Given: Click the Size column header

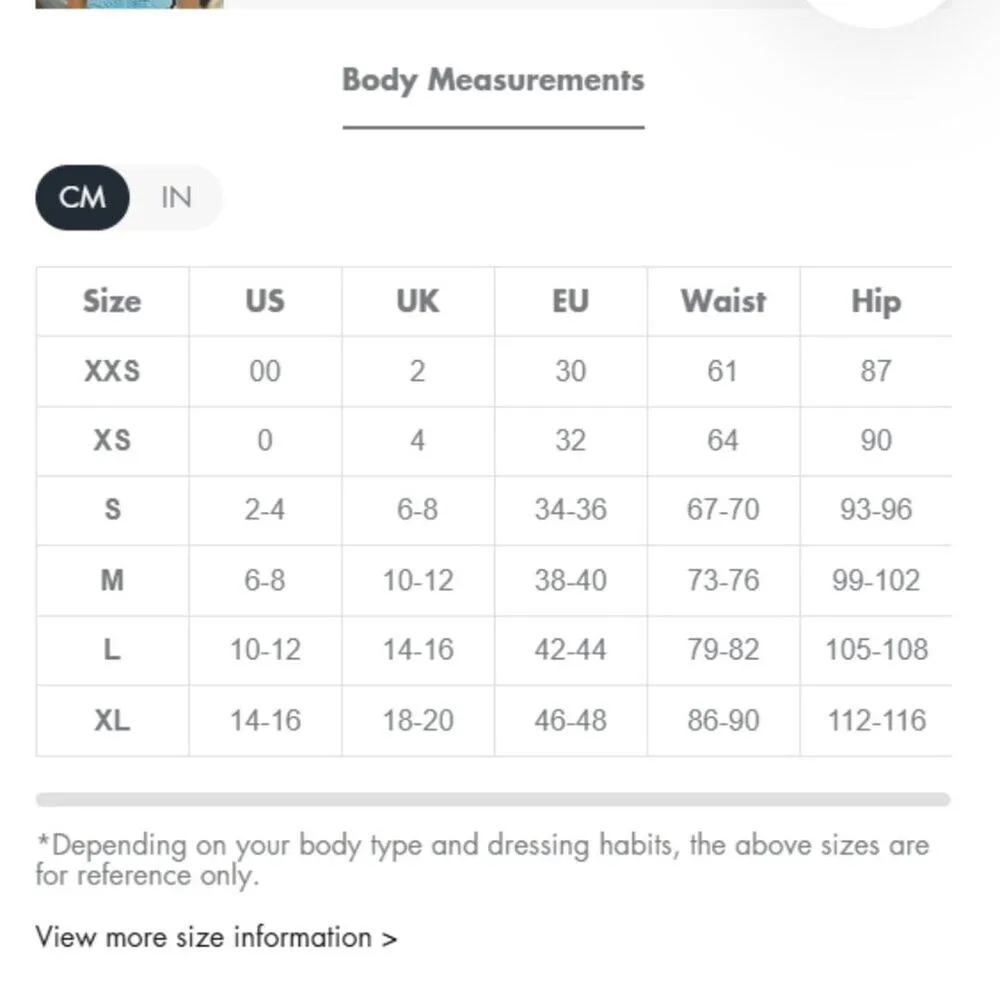Looking at the screenshot, I should point(112,301).
